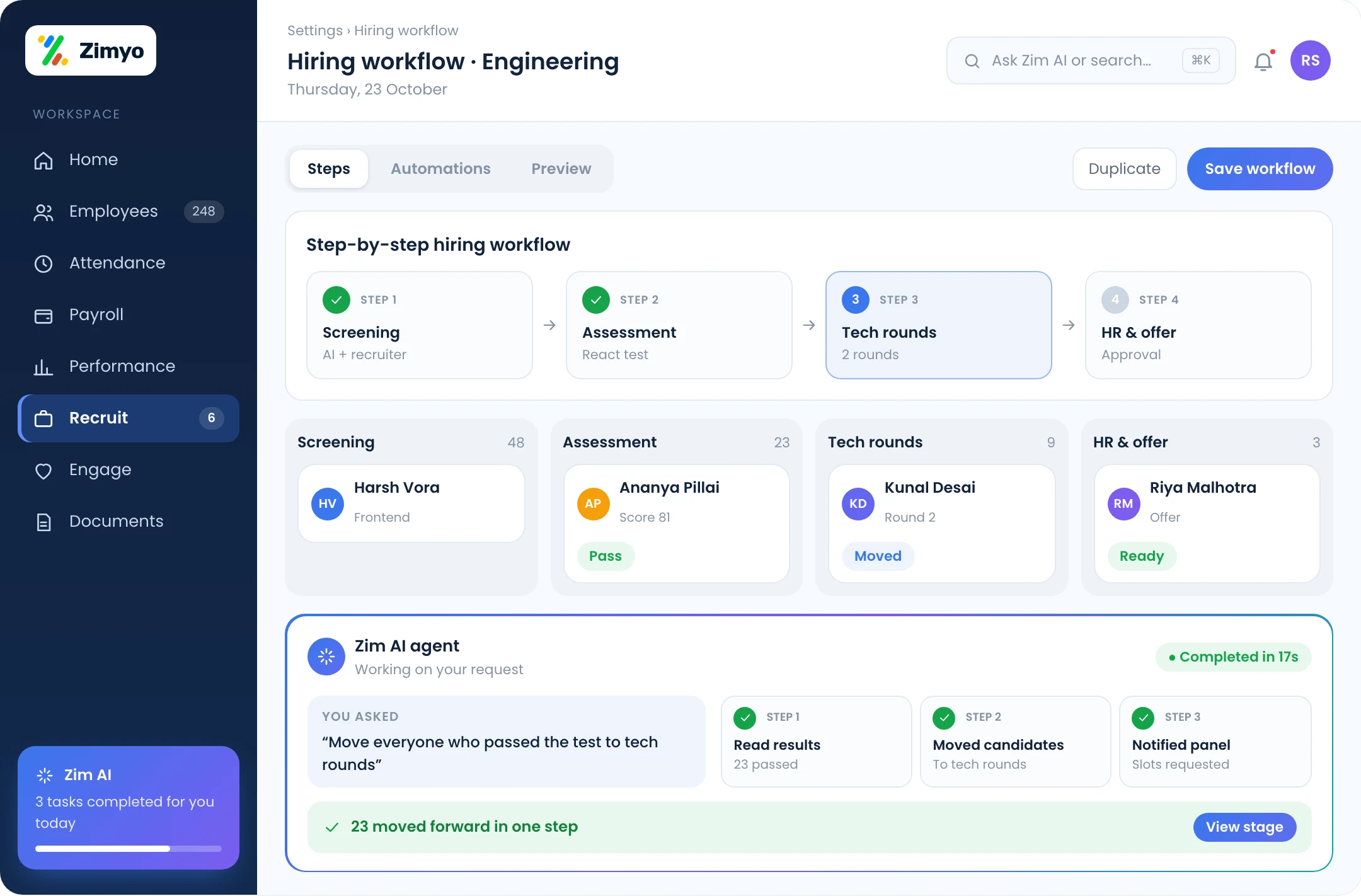
Task: Open the Engage section
Action: click(x=129, y=469)
